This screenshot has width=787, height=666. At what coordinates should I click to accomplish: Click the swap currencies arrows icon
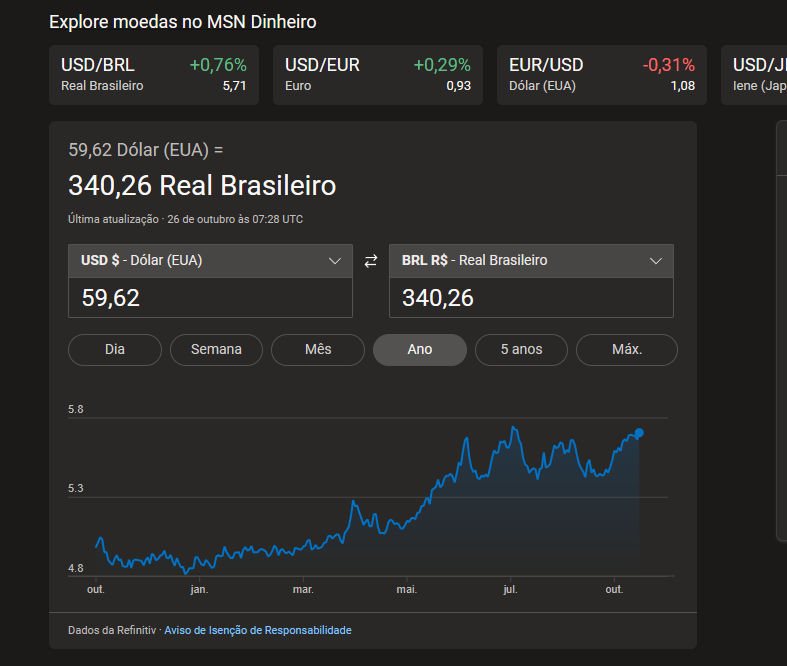(371, 261)
